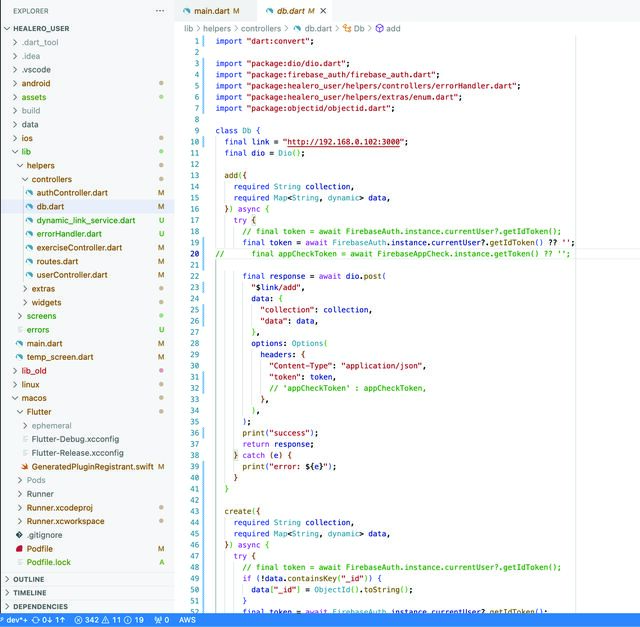Click Dart icon beside main.dart in explorer

pos(19,343)
